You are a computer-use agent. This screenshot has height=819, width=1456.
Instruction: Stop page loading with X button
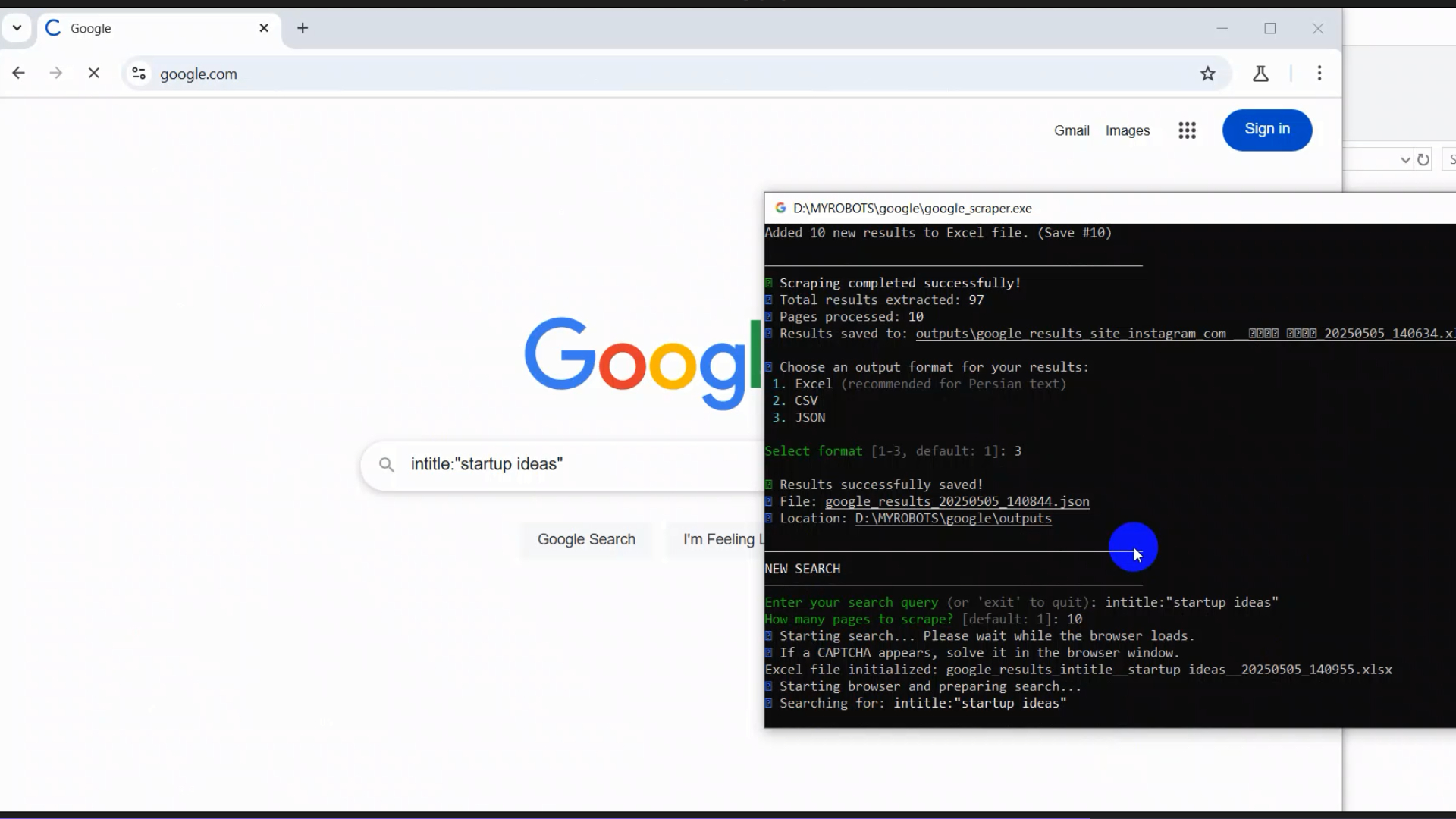pyautogui.click(x=94, y=74)
